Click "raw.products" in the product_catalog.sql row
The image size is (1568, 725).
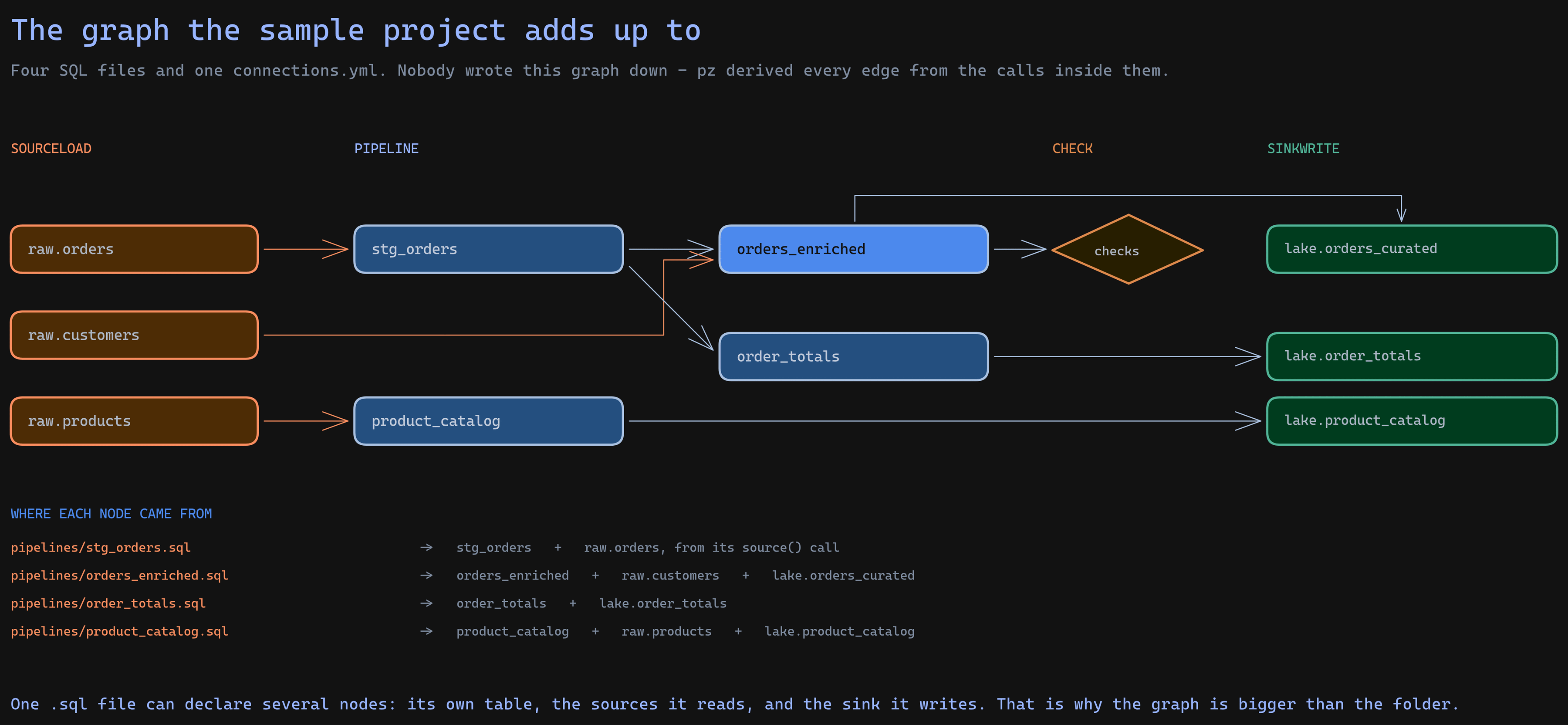[666, 631]
